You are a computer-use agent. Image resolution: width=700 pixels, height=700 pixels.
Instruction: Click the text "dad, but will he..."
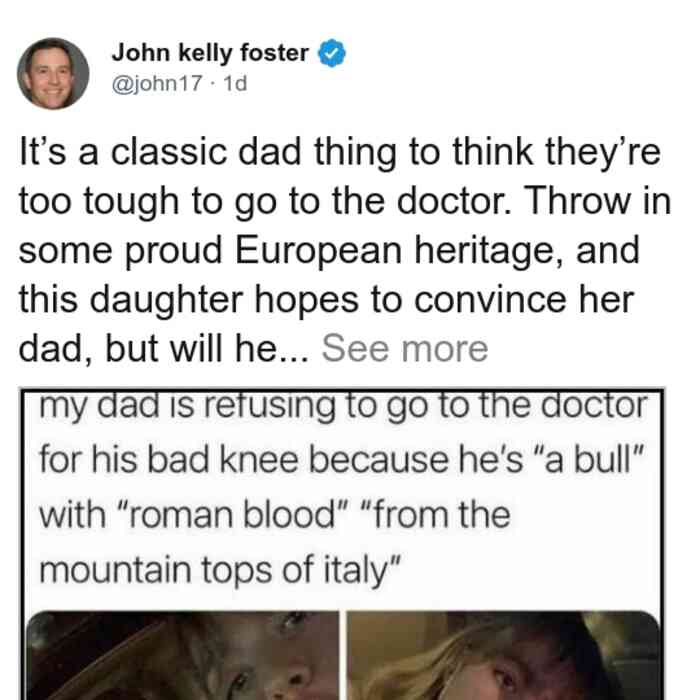tap(163, 349)
